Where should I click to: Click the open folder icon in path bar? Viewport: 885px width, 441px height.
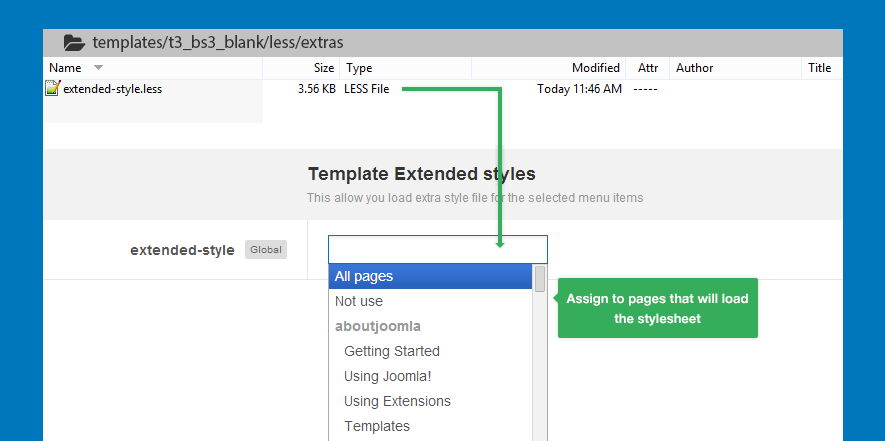pyautogui.click(x=74, y=43)
